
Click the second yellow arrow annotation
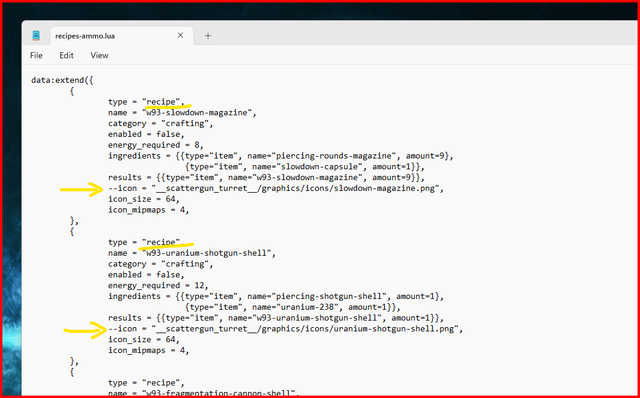pos(85,330)
